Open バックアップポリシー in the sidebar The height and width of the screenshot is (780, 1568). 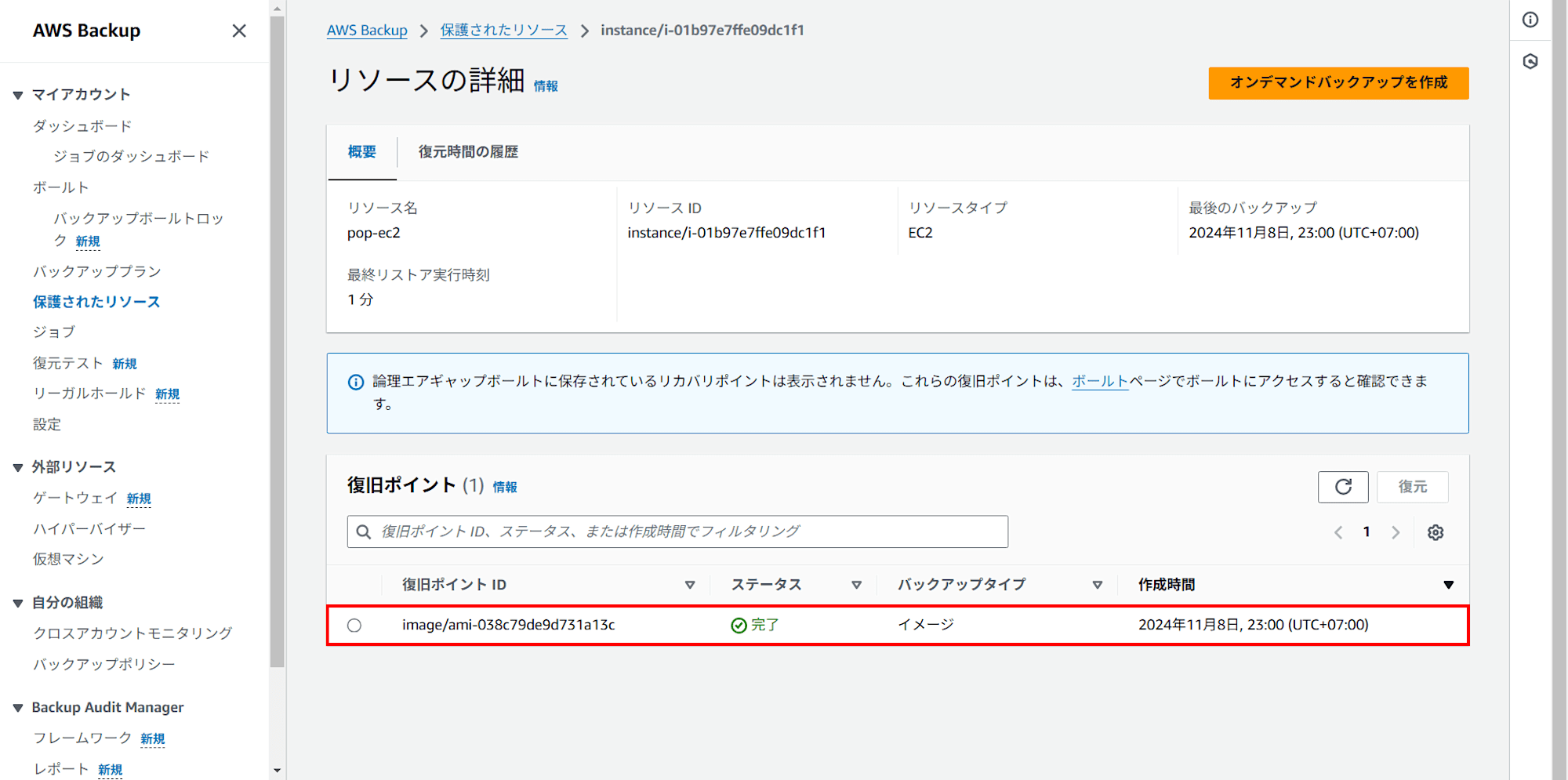coord(103,664)
